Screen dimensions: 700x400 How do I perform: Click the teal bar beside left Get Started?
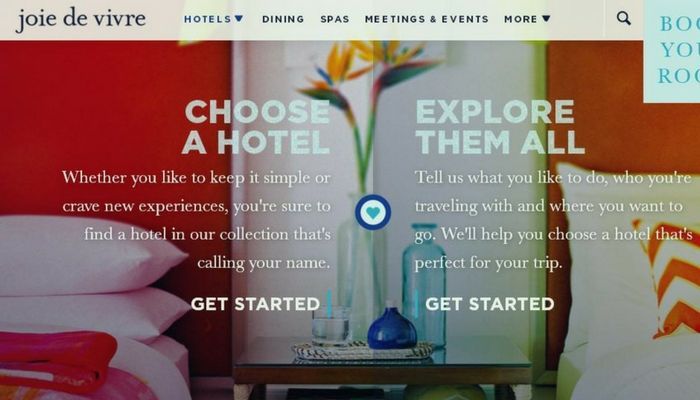coord(329,304)
